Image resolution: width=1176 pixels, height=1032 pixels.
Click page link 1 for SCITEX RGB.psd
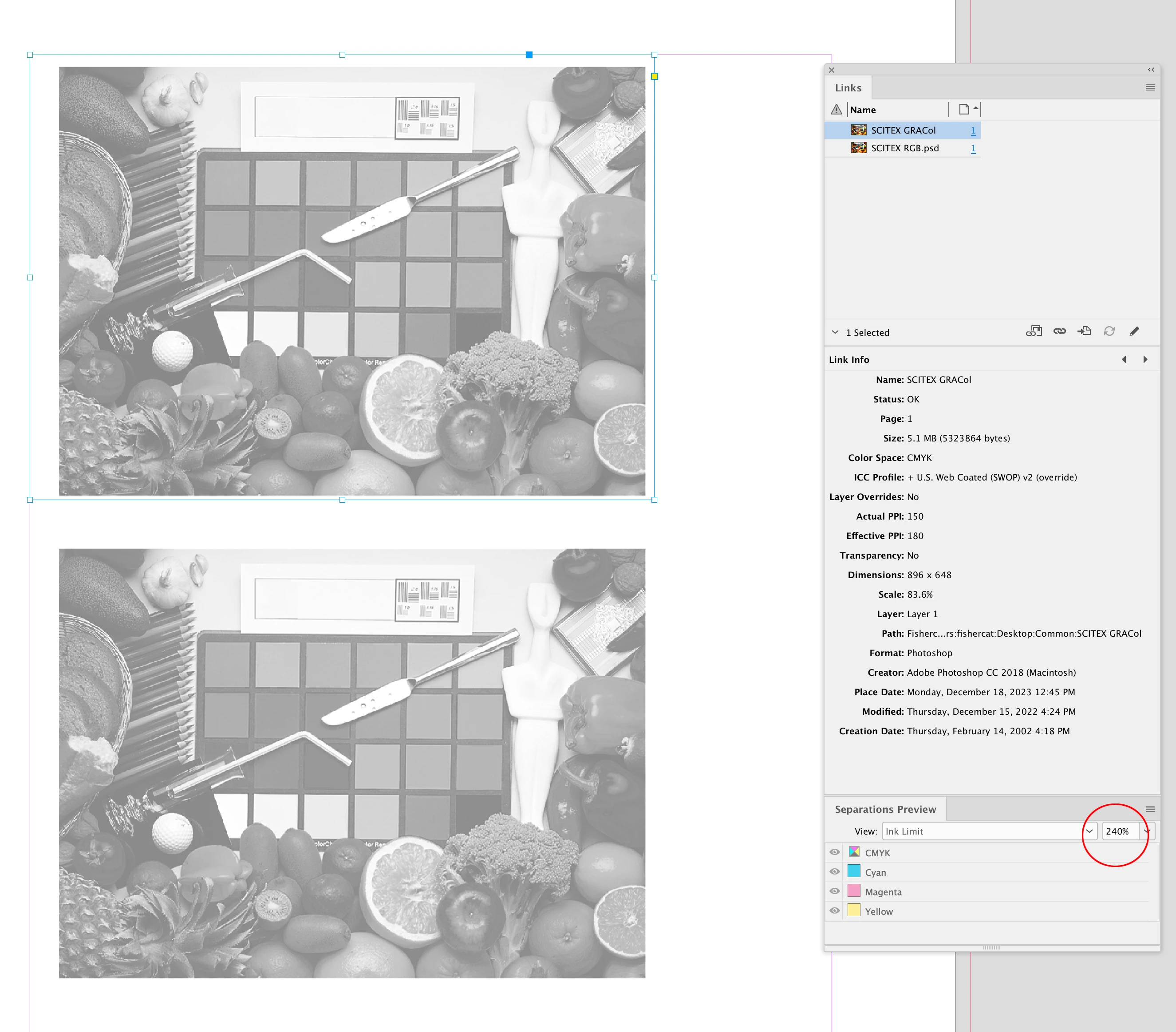coord(973,149)
